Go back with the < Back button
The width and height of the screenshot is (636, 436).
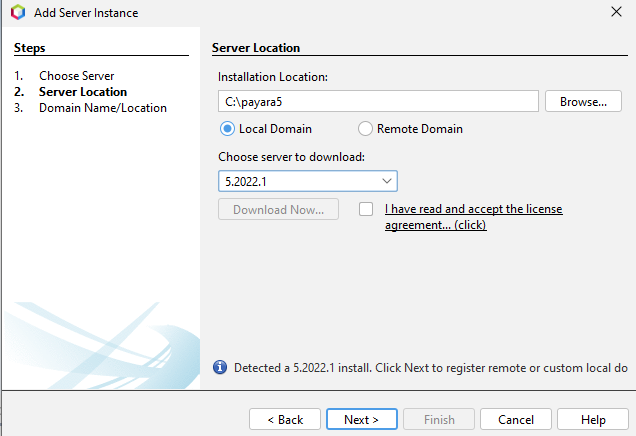tap(285, 419)
